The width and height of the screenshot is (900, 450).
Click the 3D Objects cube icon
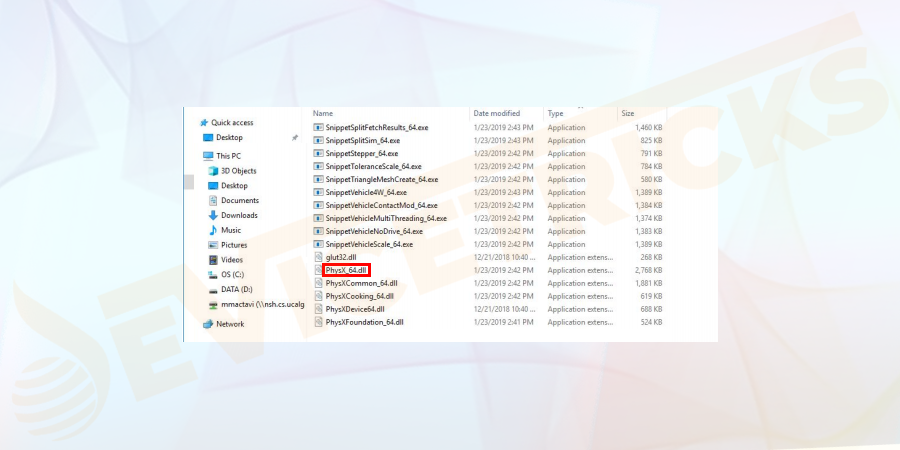(213, 171)
